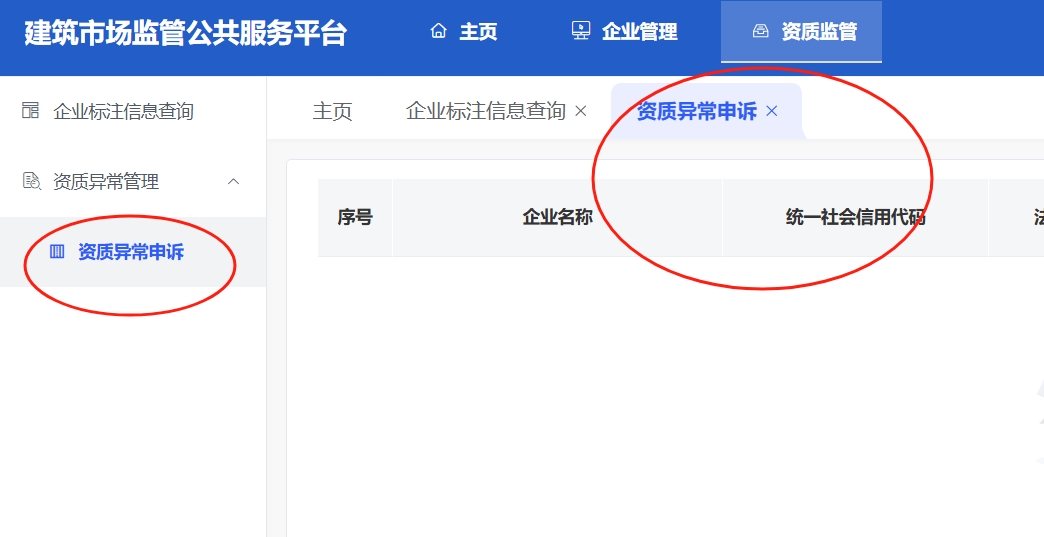Viewport: 1044px width, 537px height.
Task: Open the 主页 top navigation item
Action: point(464,31)
